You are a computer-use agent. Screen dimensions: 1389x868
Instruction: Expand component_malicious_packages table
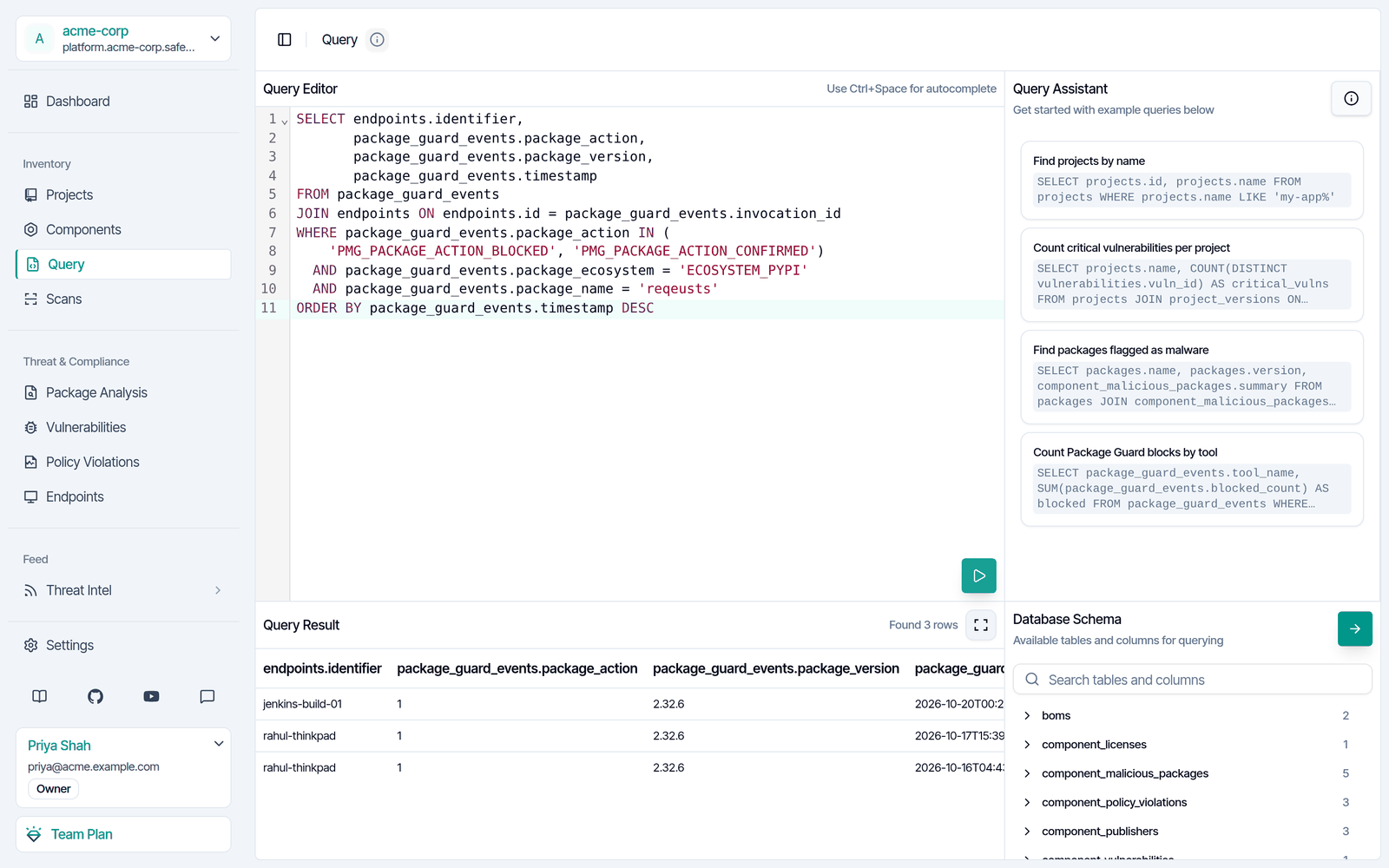[x=1027, y=773]
